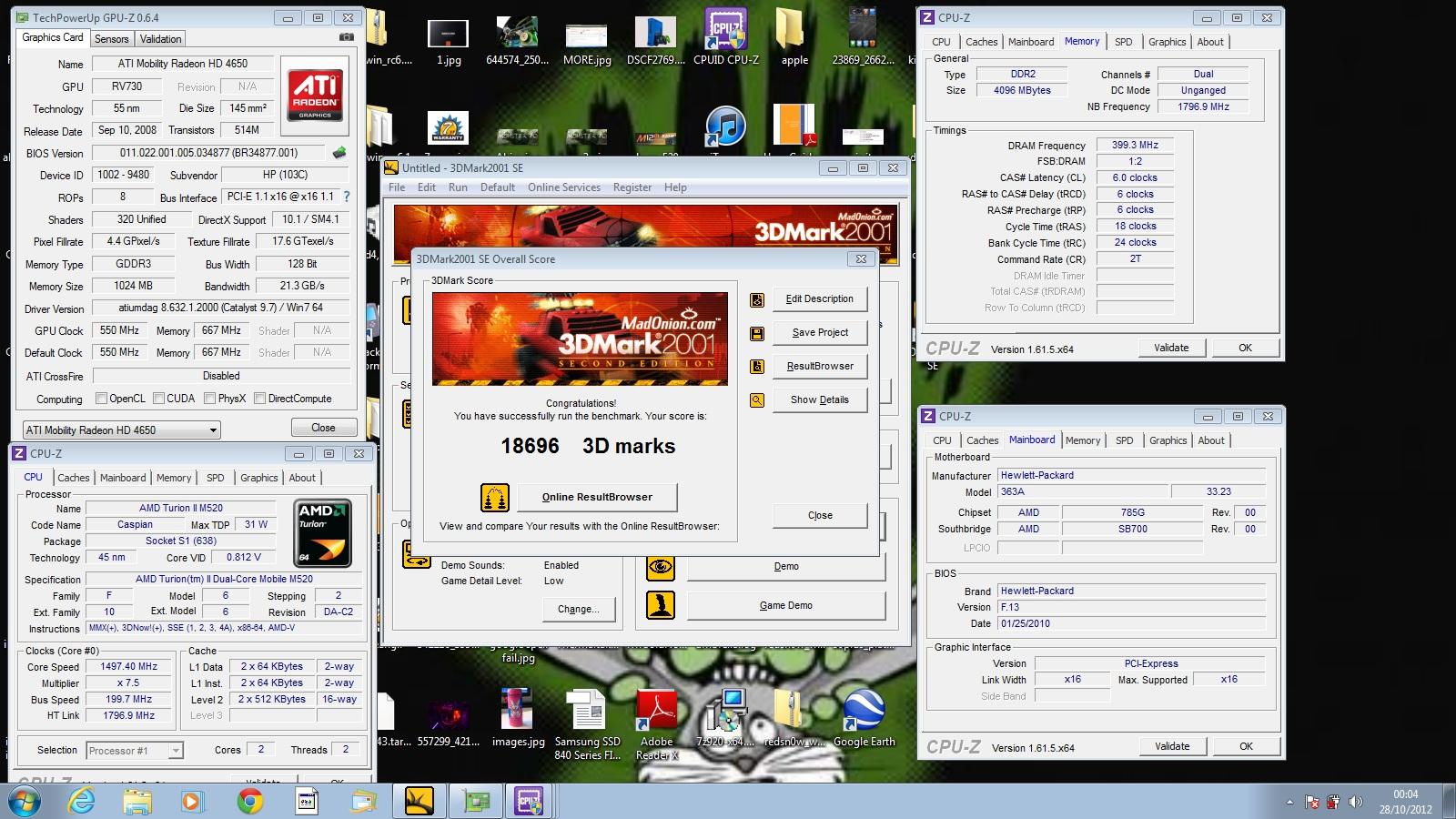Open the SPD tab in top-right CPU-Z
1456x819 pixels.
(x=1124, y=42)
